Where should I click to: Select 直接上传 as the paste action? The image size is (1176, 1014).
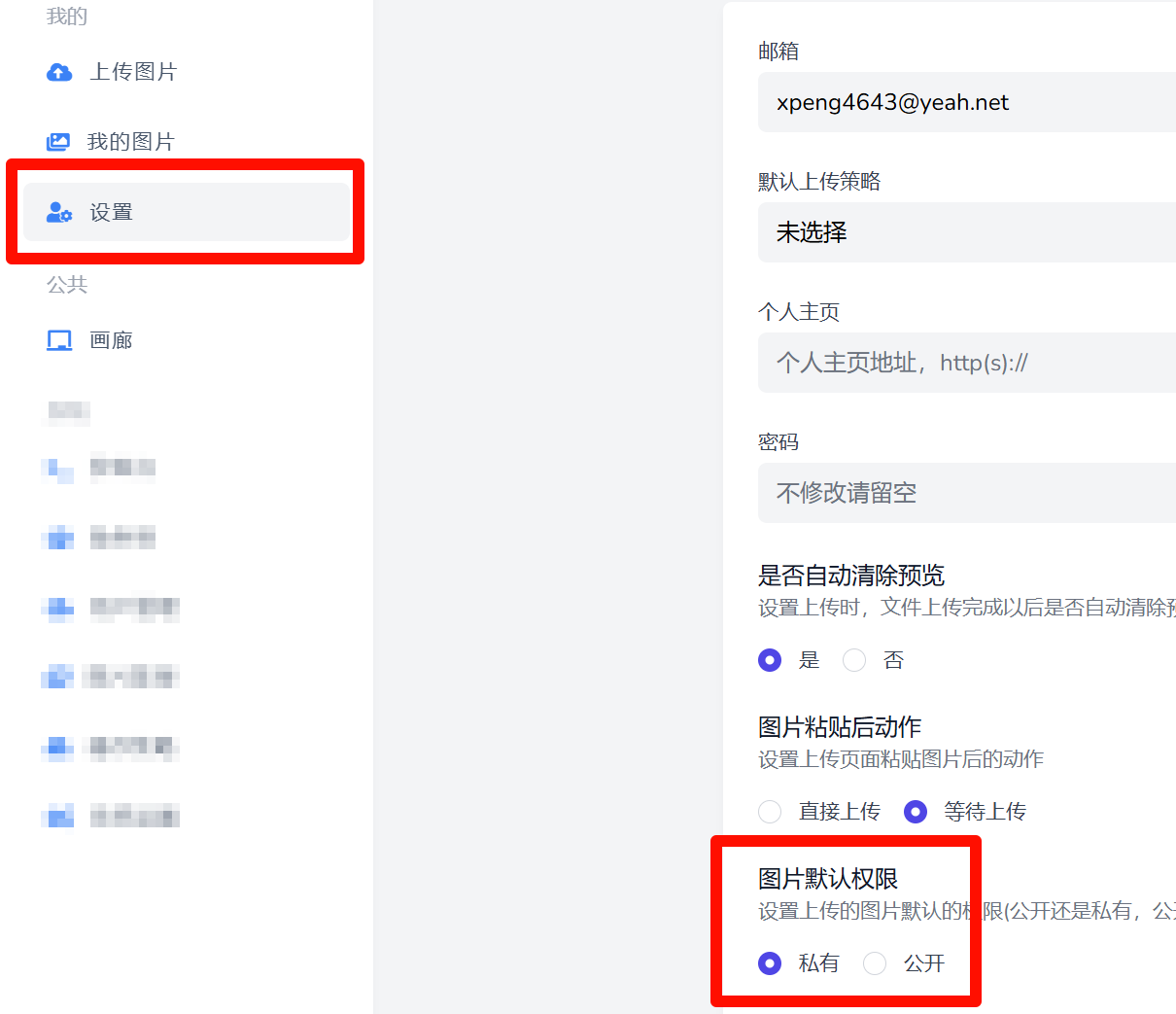770,811
